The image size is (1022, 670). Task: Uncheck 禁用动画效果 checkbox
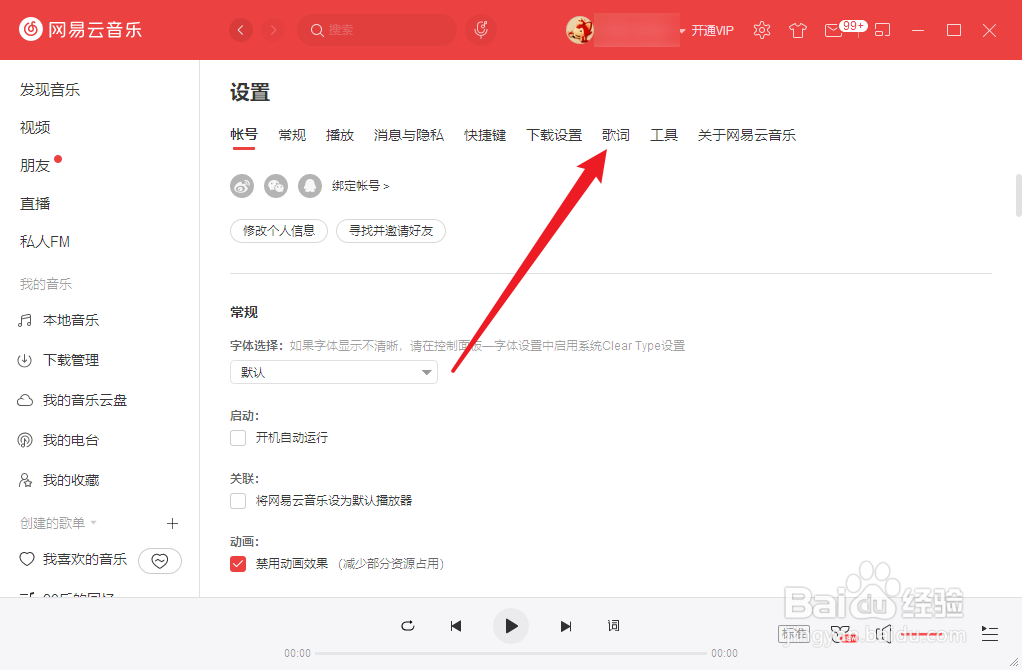(238, 564)
